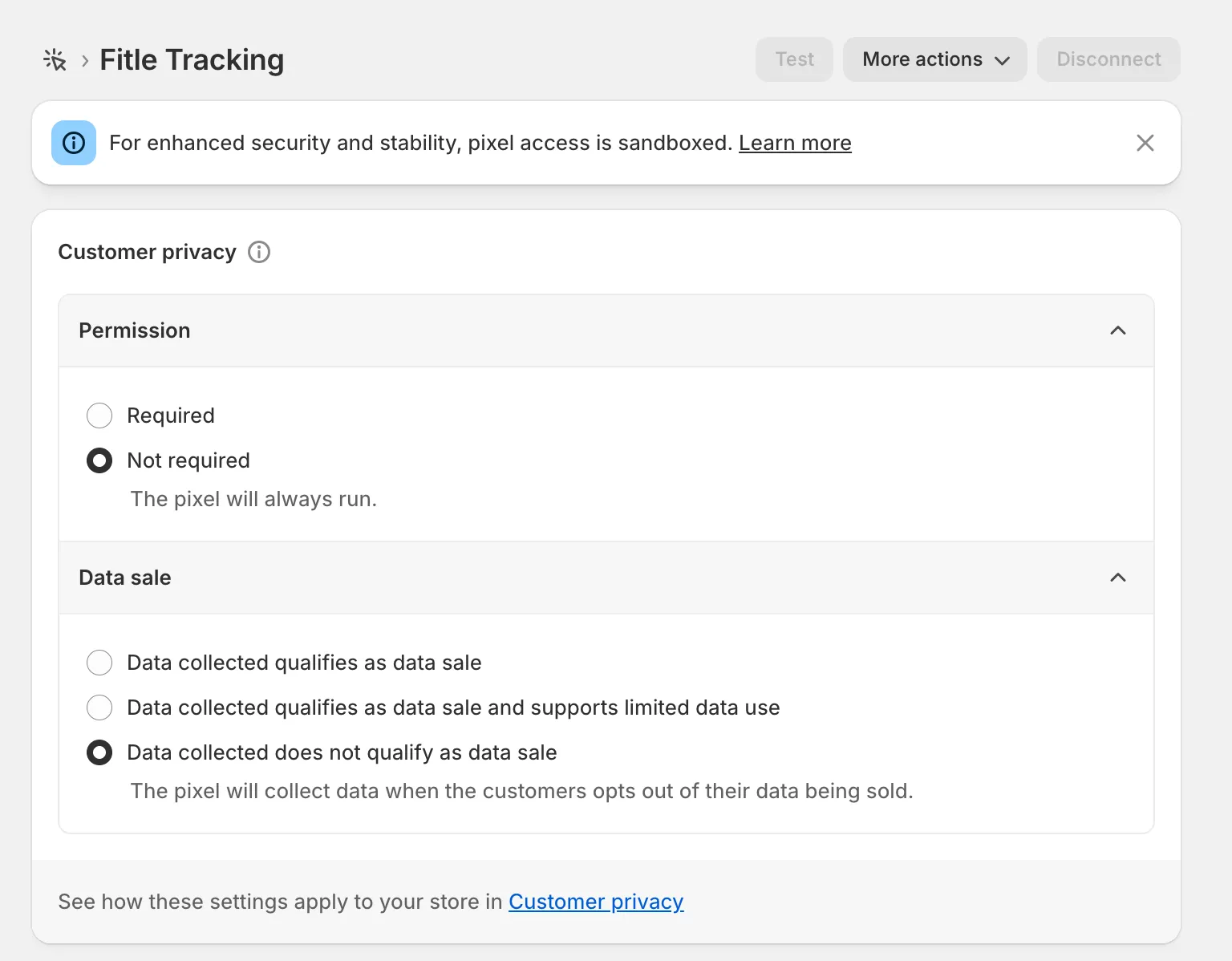Open the More actions dropdown
The width and height of the screenshot is (1232, 961).
(x=934, y=59)
